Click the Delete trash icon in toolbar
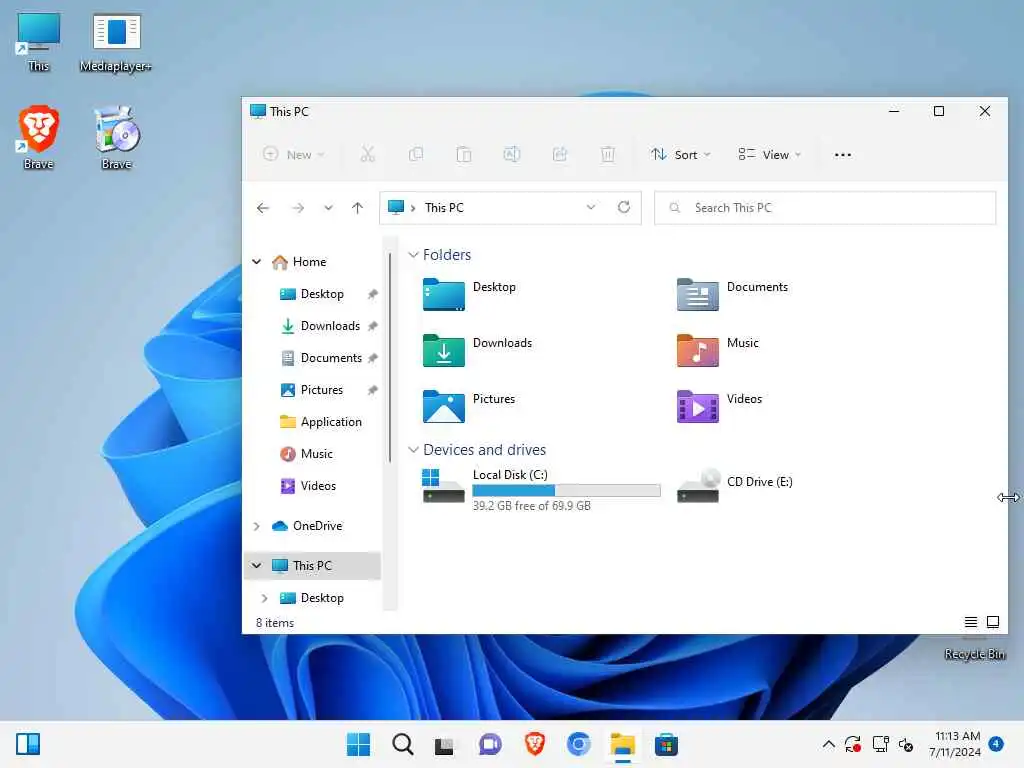Image resolution: width=1024 pixels, height=768 pixels. [608, 155]
